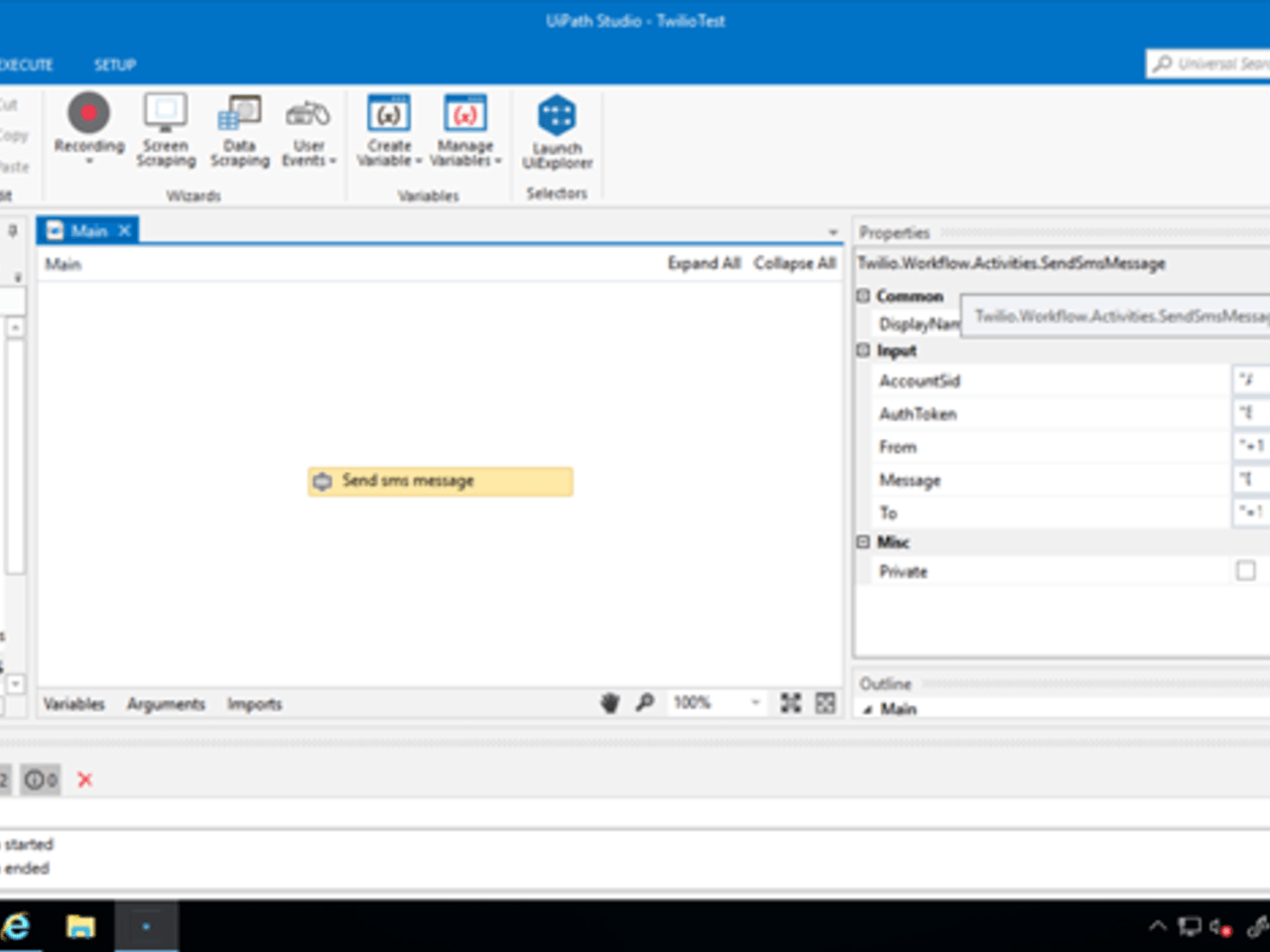Click the search icon in Universal Search
Viewport: 1270px width, 952px height.
pyautogui.click(x=1162, y=63)
